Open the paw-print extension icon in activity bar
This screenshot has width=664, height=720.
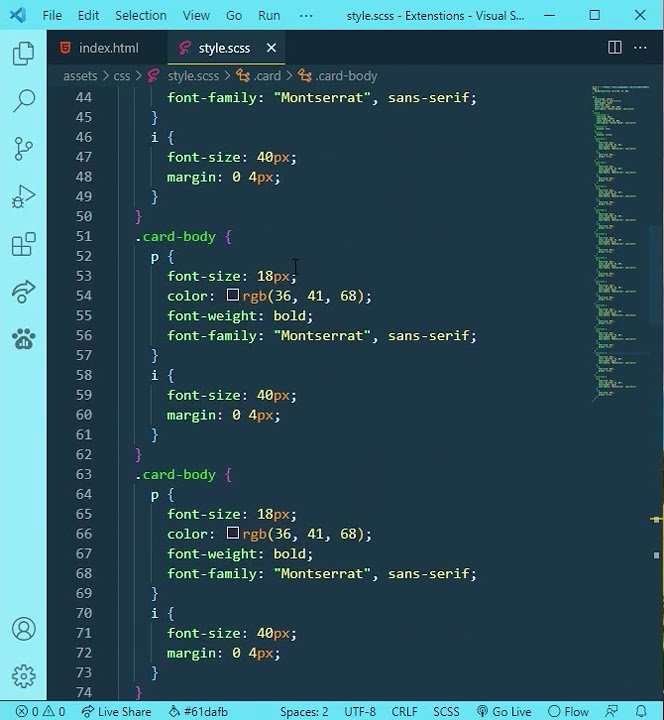click(x=23, y=339)
